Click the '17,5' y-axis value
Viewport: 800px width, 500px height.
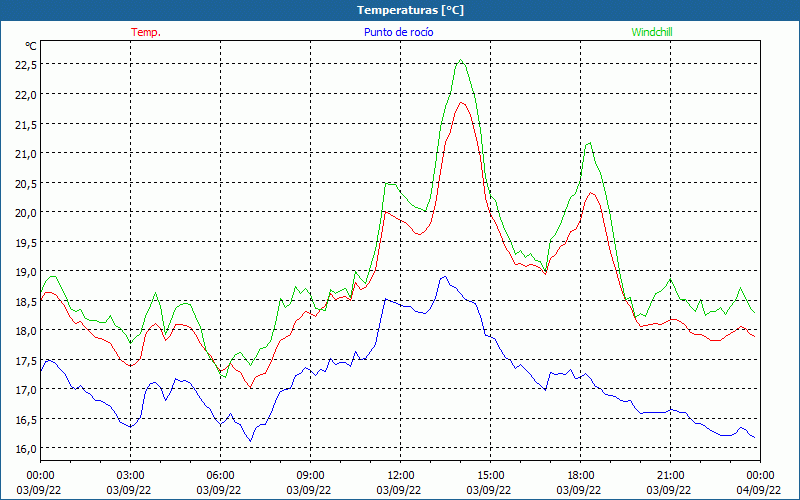[26, 360]
